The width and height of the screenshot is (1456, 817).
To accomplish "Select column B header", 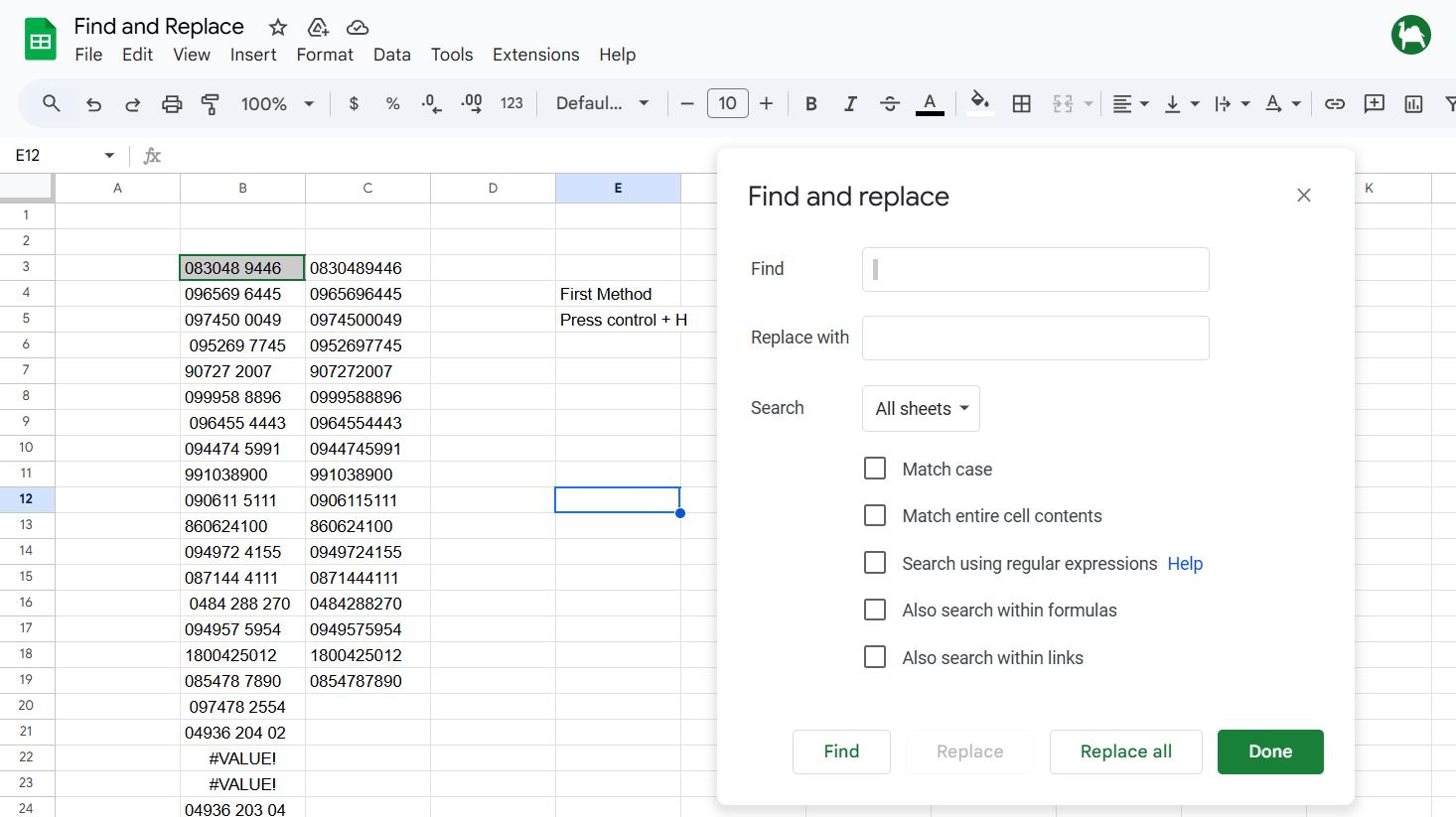I will [x=242, y=188].
